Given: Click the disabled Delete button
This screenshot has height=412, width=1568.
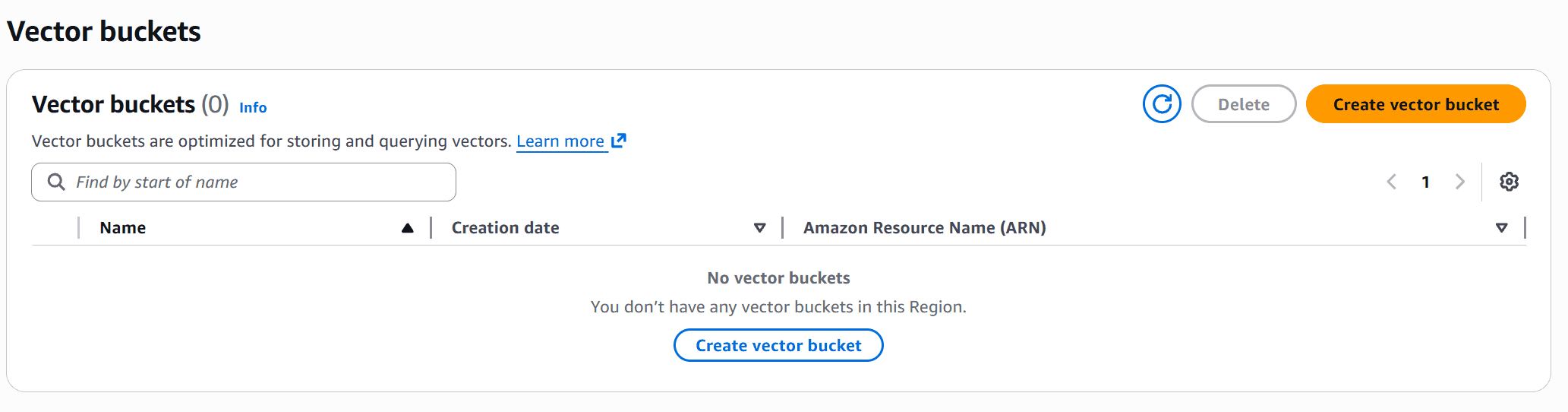Looking at the screenshot, I should [x=1243, y=104].
